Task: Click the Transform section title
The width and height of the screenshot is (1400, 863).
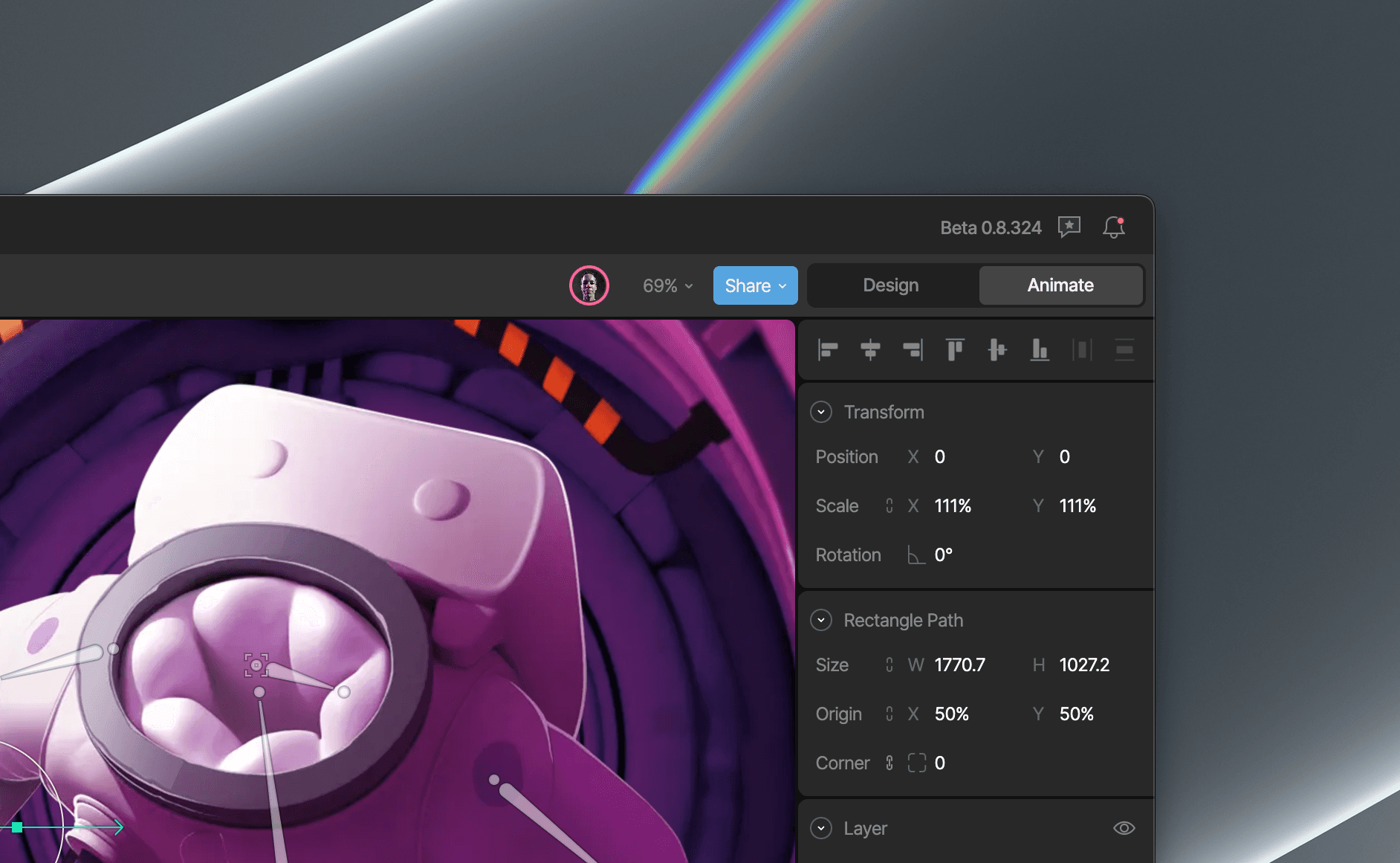Action: coord(884,412)
